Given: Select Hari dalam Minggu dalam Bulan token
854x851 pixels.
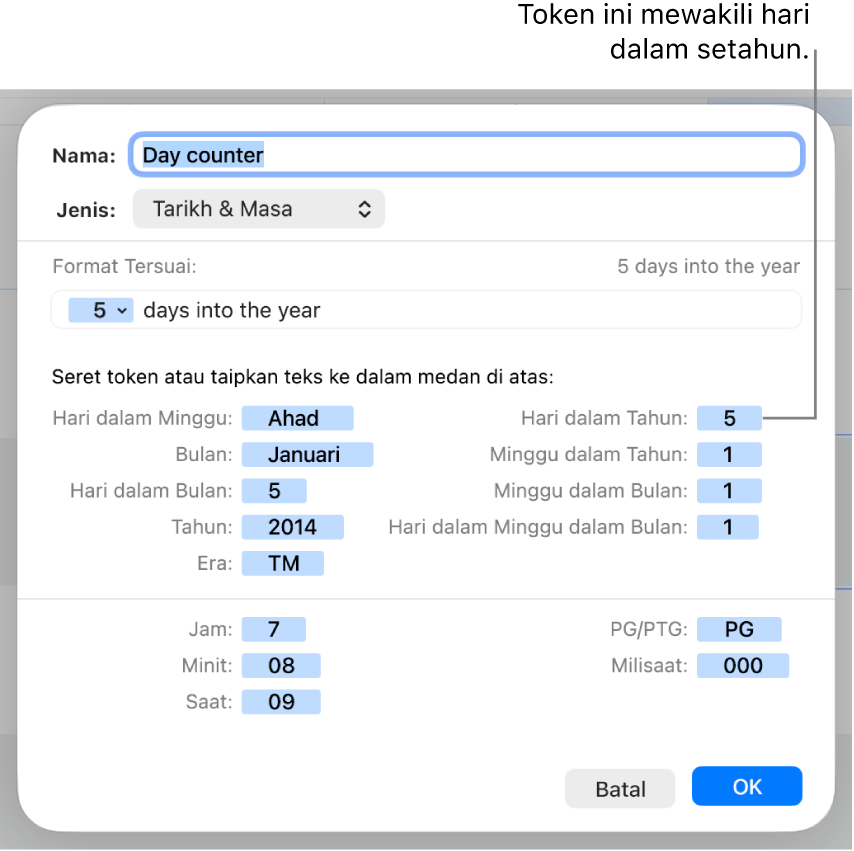Looking at the screenshot, I should (x=728, y=527).
